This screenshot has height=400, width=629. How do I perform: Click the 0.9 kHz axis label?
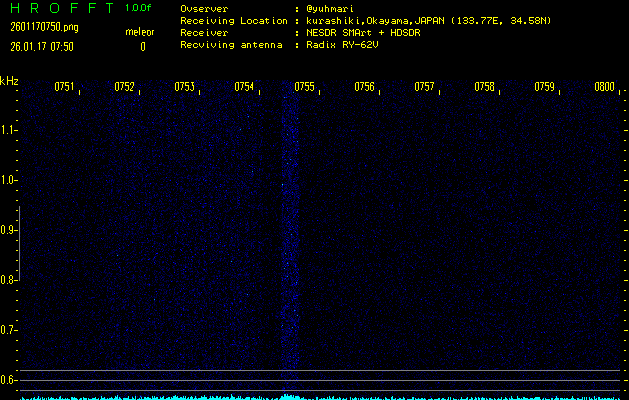[x=8, y=230]
